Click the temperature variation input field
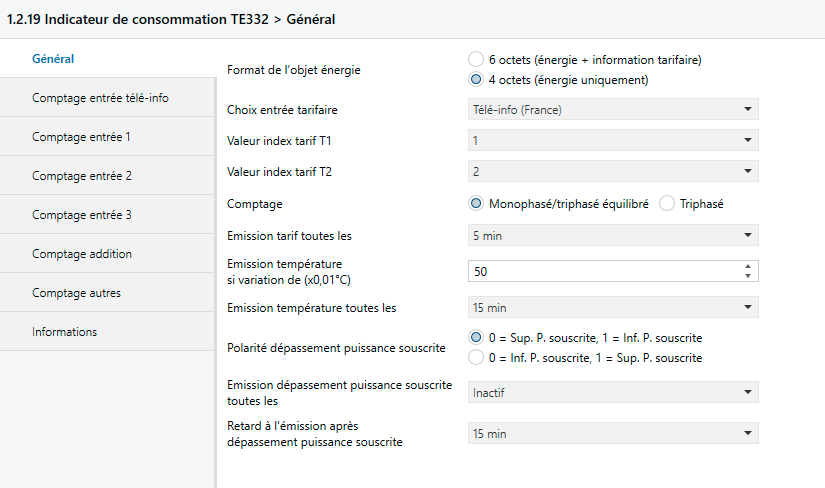 pyautogui.click(x=605, y=271)
